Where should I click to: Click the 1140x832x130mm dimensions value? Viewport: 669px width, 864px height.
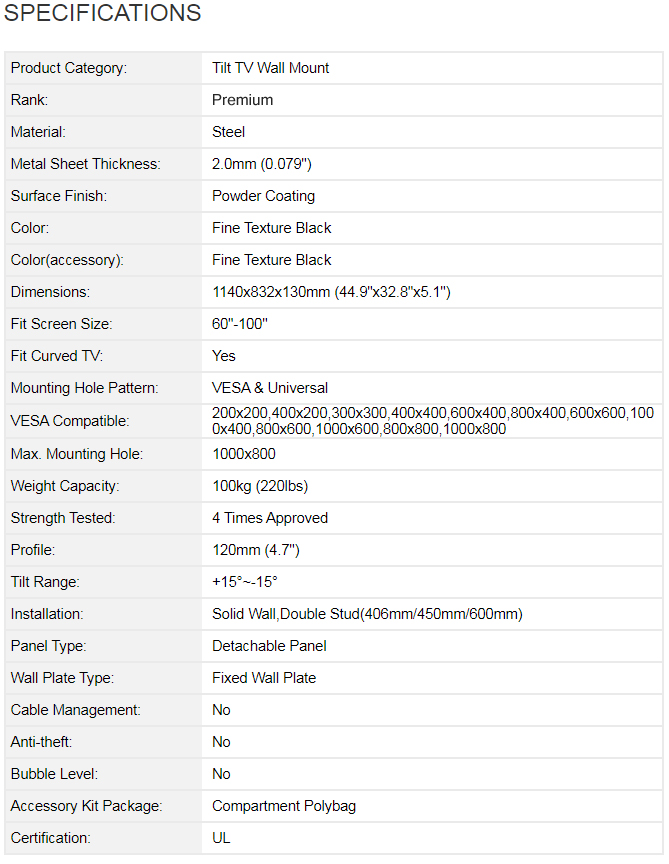point(331,292)
